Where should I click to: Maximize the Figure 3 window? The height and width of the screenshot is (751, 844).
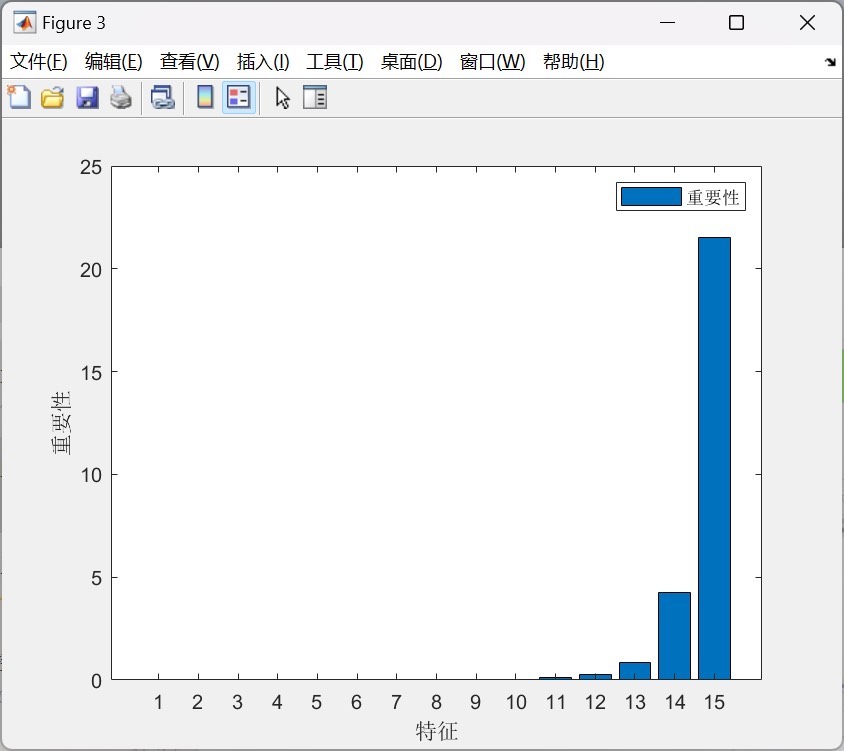pyautogui.click(x=736, y=23)
